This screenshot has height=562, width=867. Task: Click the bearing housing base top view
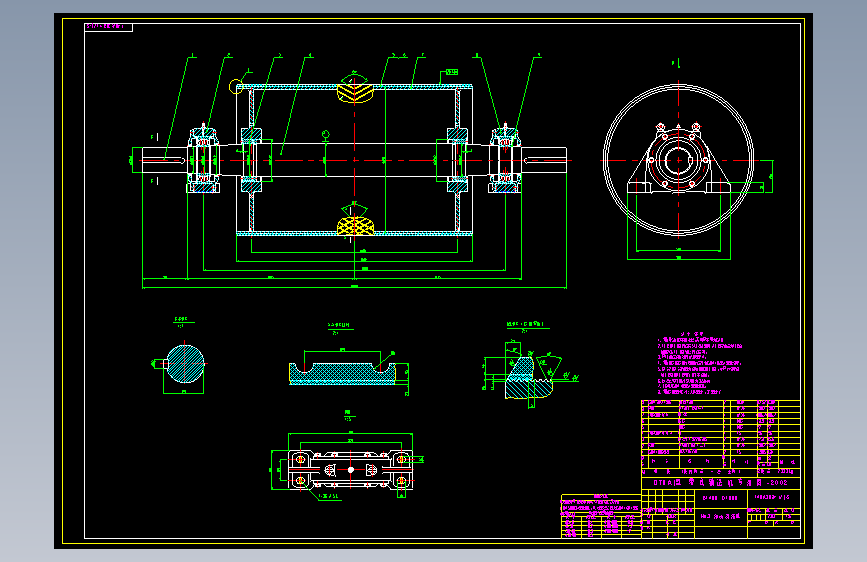coord(350,470)
